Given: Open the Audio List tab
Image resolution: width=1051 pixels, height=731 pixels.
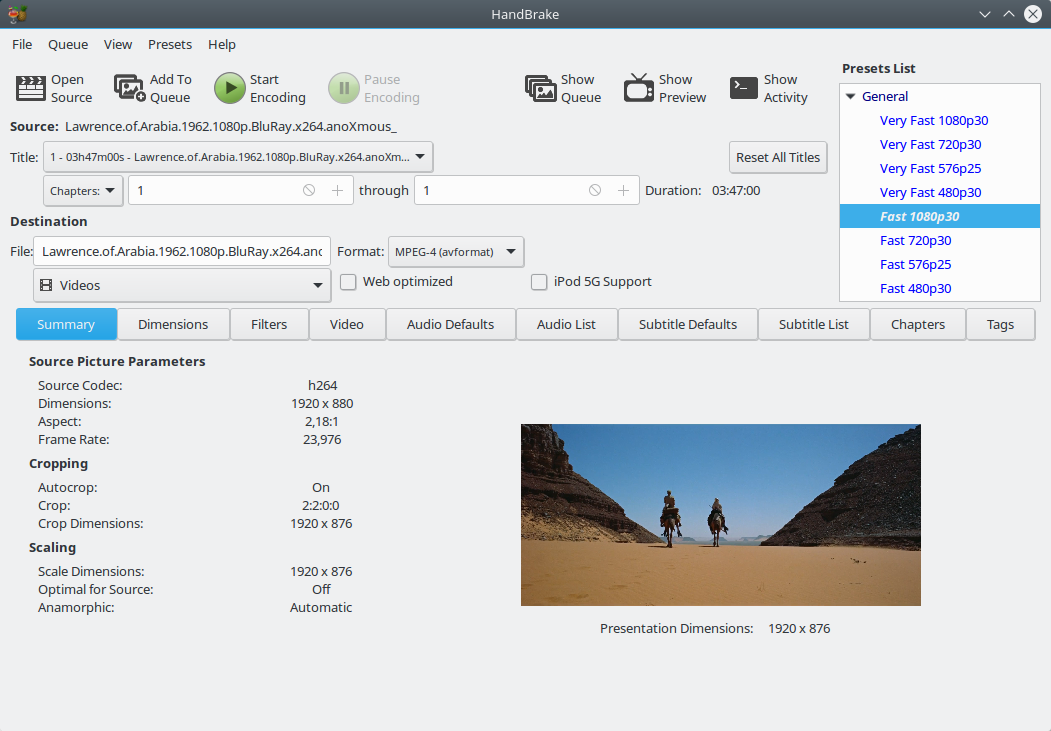Looking at the screenshot, I should [x=566, y=324].
